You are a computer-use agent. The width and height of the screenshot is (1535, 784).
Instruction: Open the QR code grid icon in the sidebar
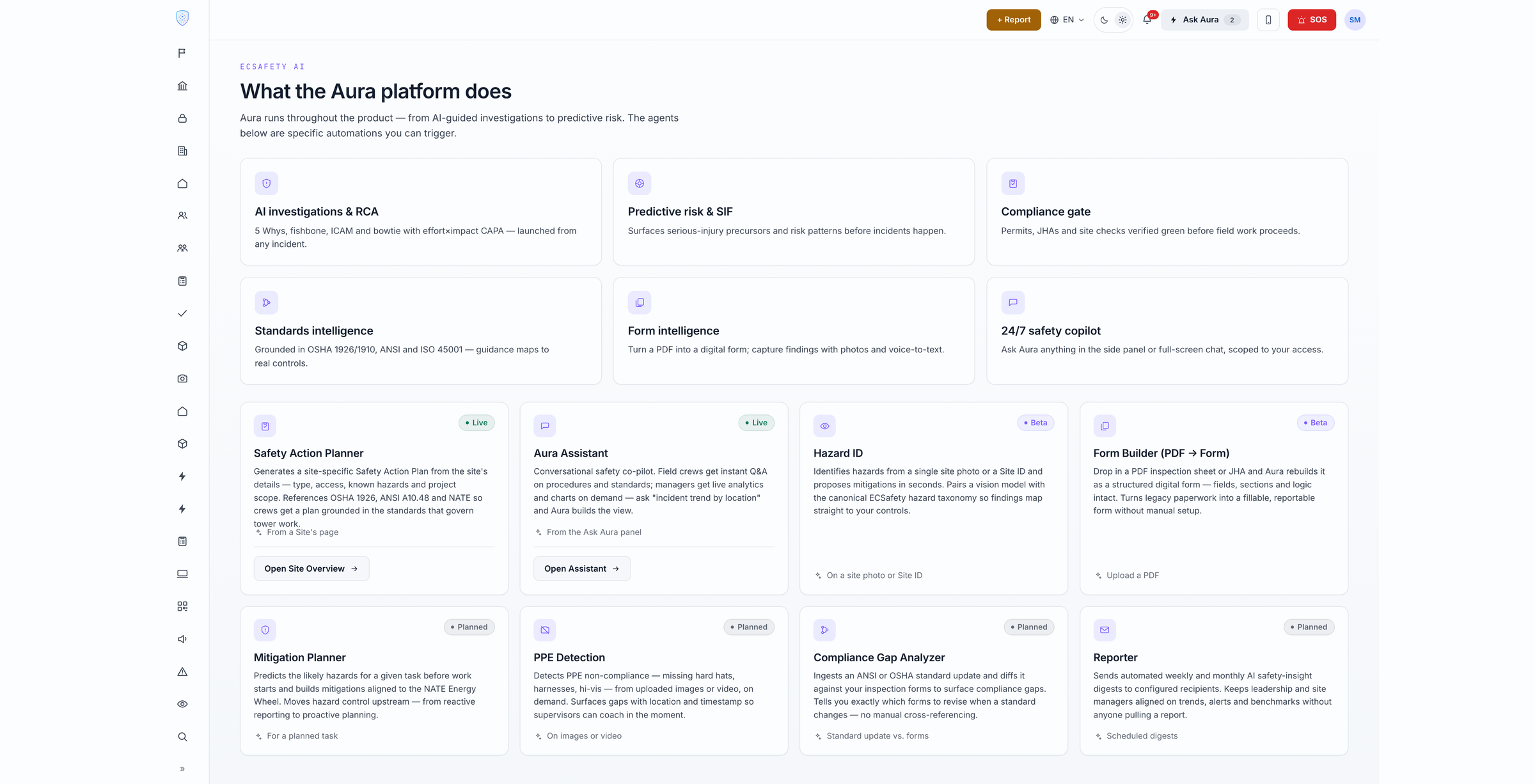(x=182, y=606)
